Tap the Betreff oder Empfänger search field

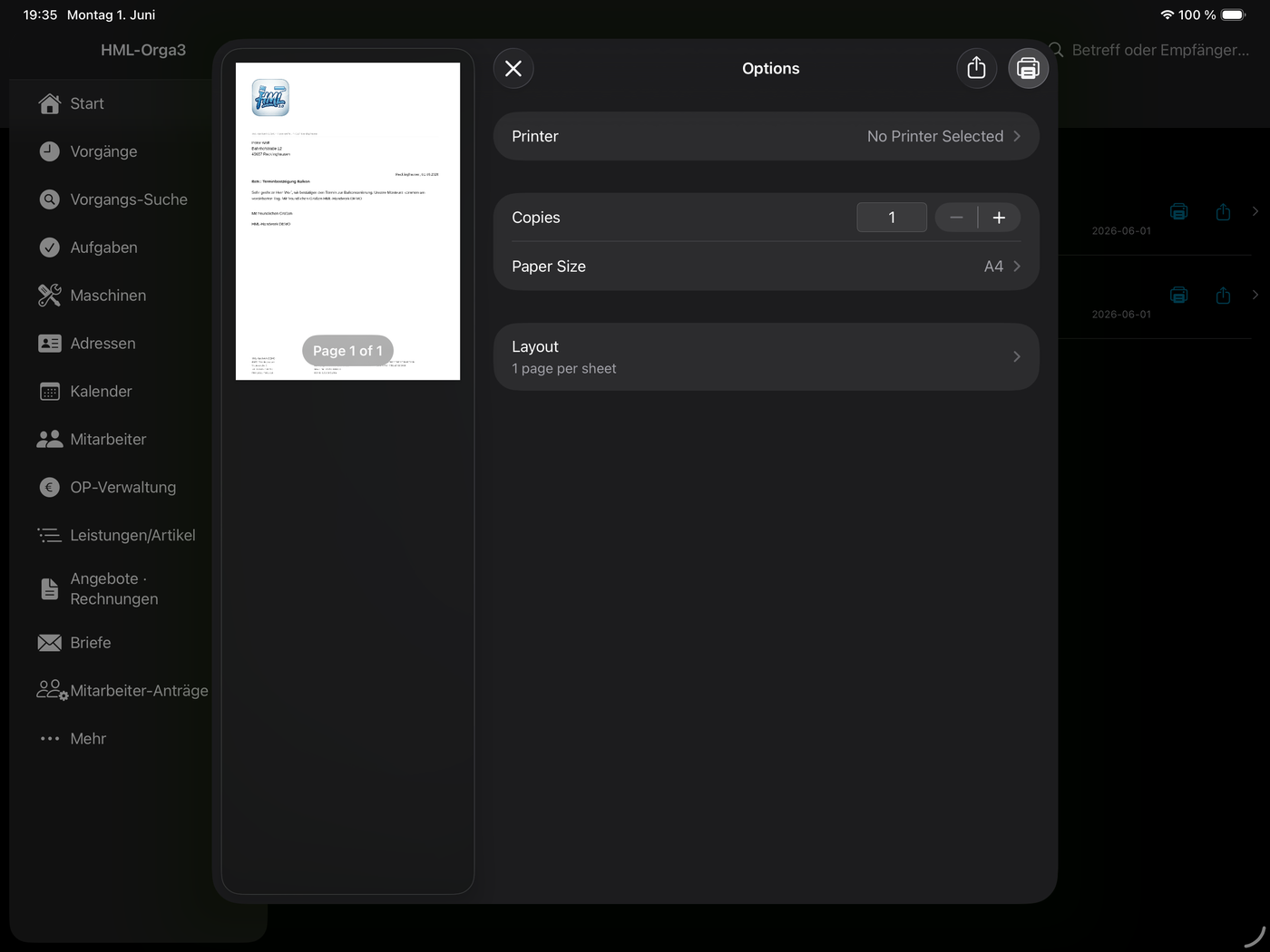(x=1160, y=50)
